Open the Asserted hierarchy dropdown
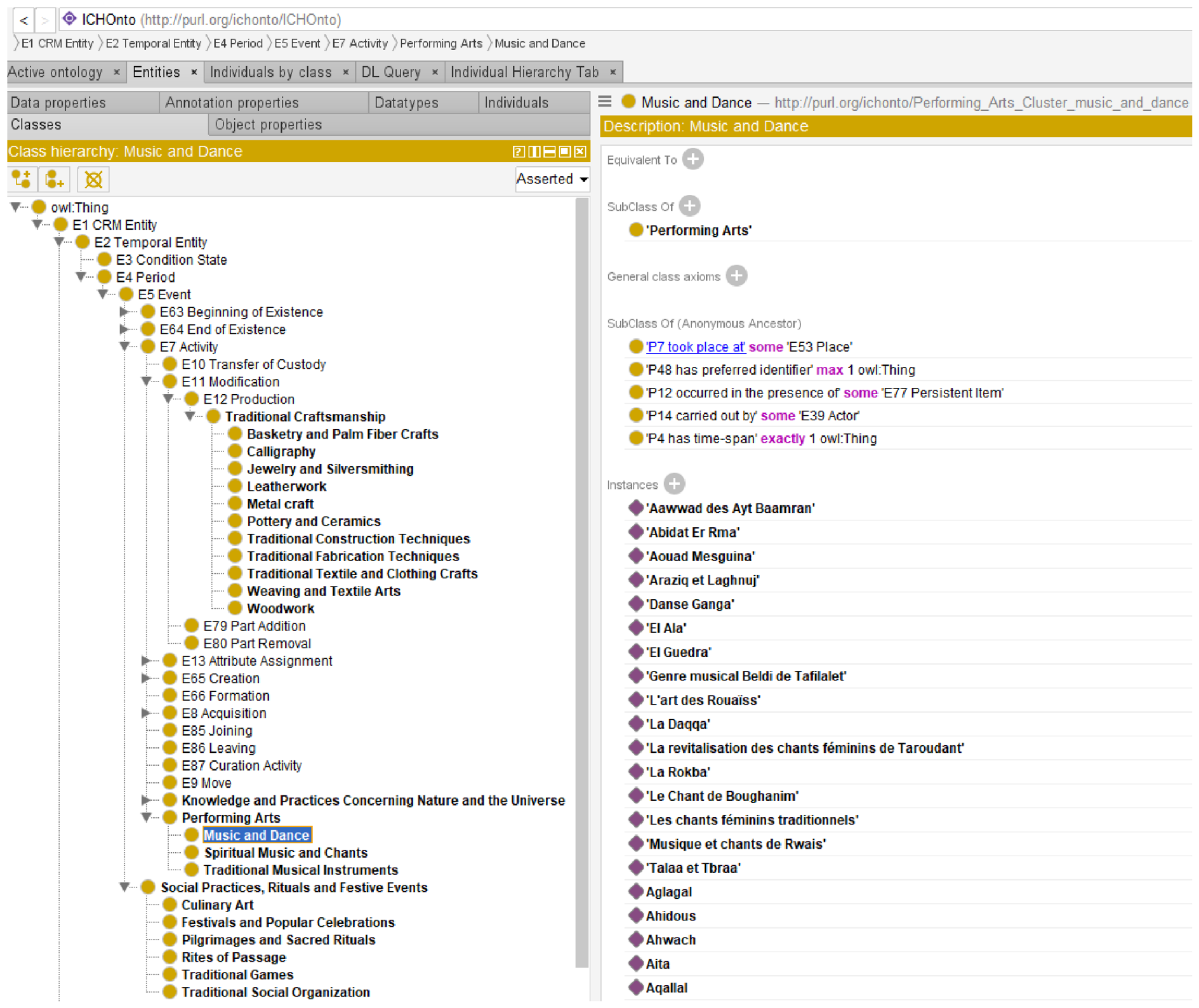This screenshot has width=1199, height=1008. (x=552, y=180)
